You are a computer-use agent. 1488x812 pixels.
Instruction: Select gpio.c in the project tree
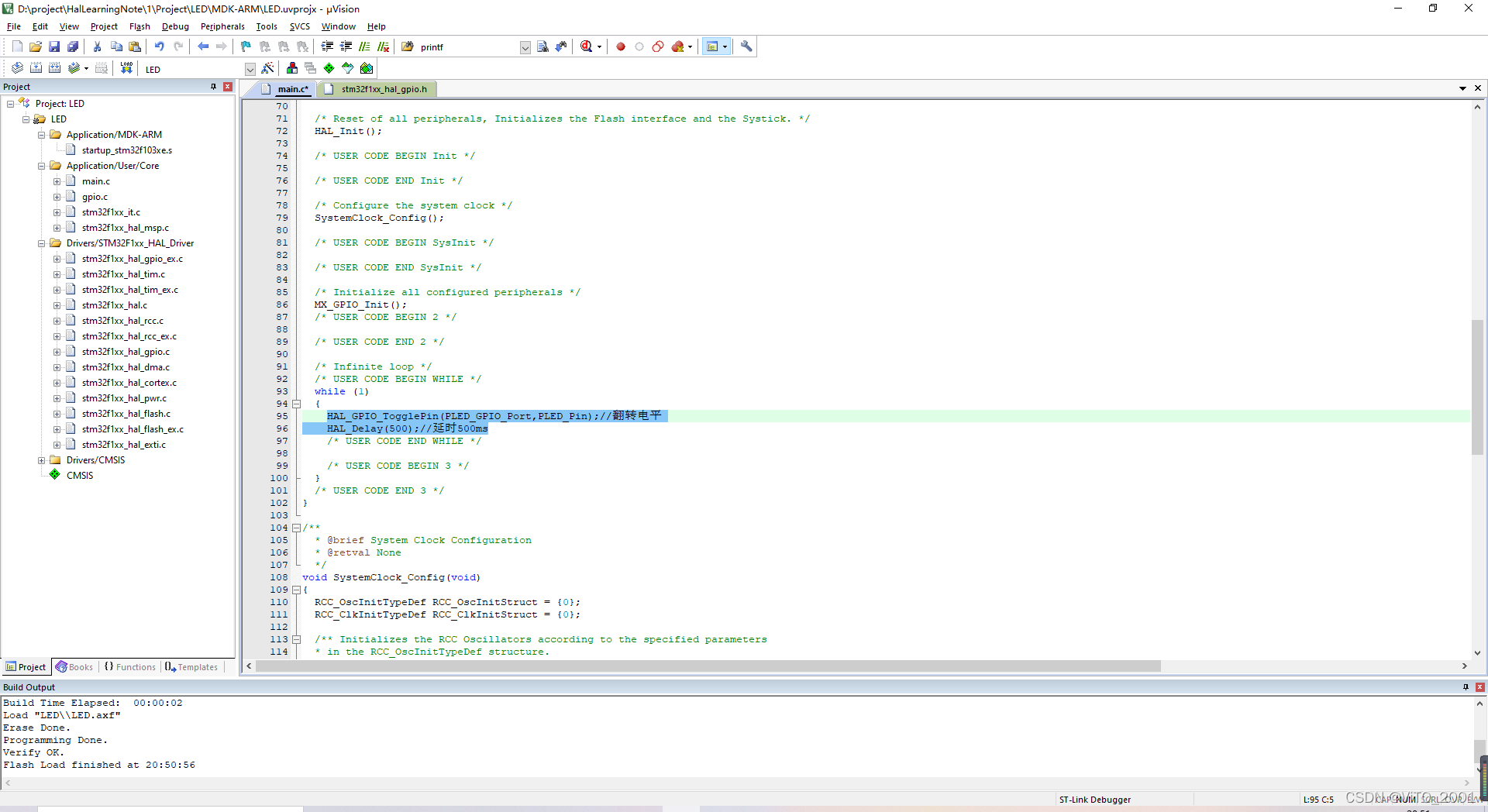point(95,197)
